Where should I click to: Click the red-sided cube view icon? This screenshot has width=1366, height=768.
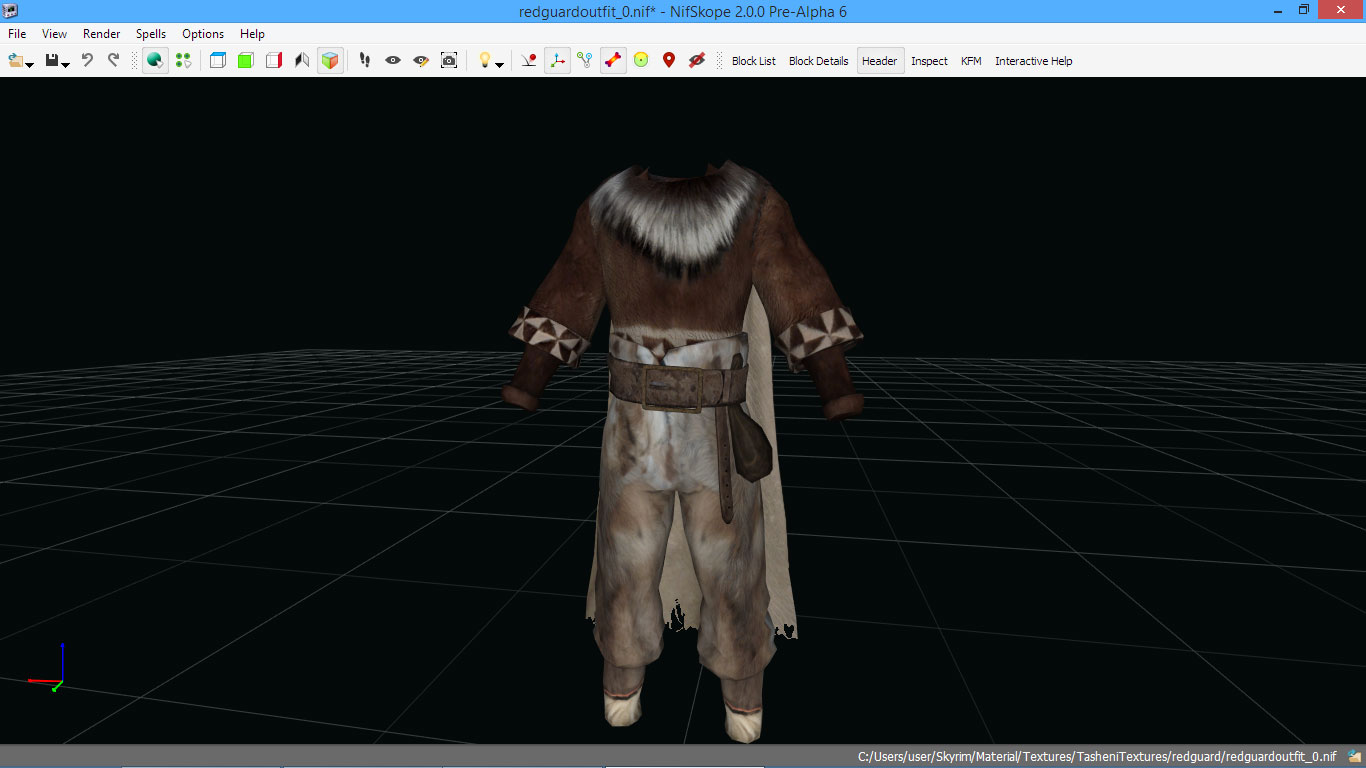click(x=274, y=61)
